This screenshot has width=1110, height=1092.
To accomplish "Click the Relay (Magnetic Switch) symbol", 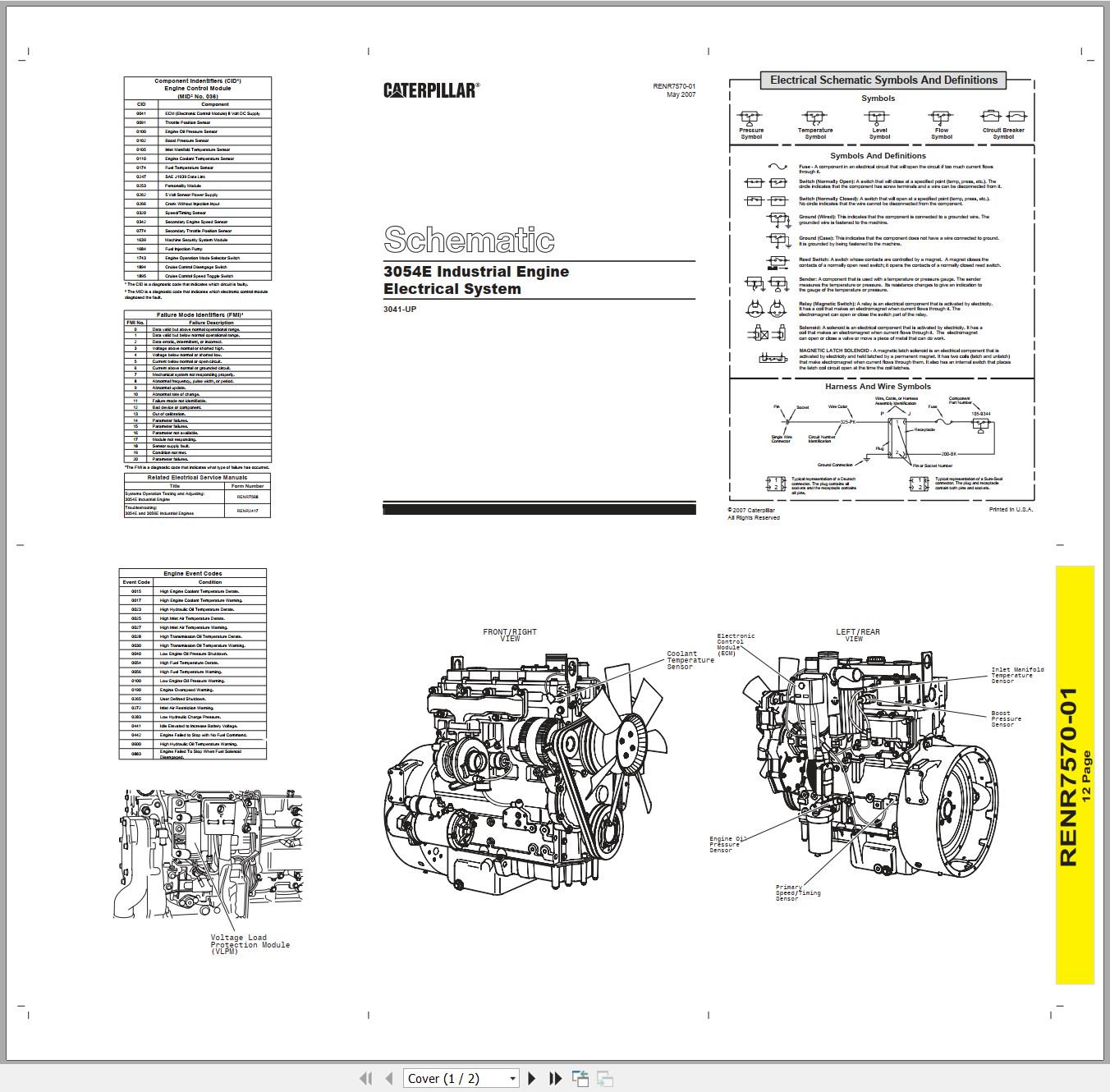I will [767, 309].
